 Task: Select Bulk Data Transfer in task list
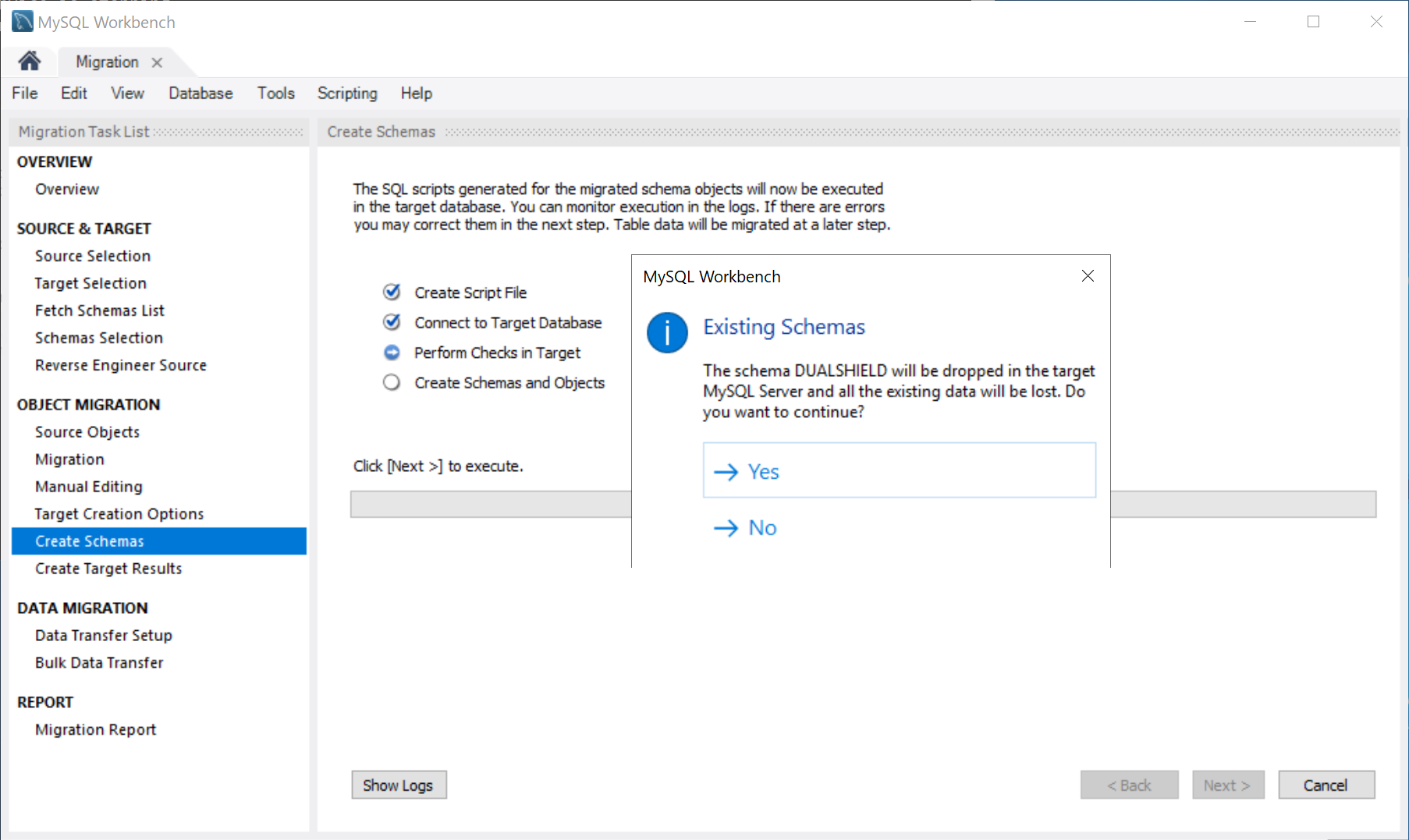99,662
